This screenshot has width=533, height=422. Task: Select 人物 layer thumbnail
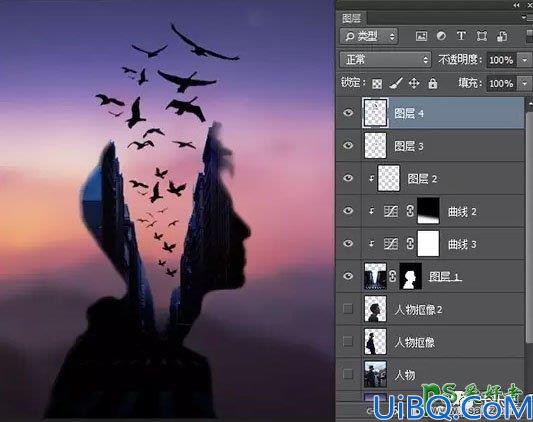pyautogui.click(x=375, y=374)
